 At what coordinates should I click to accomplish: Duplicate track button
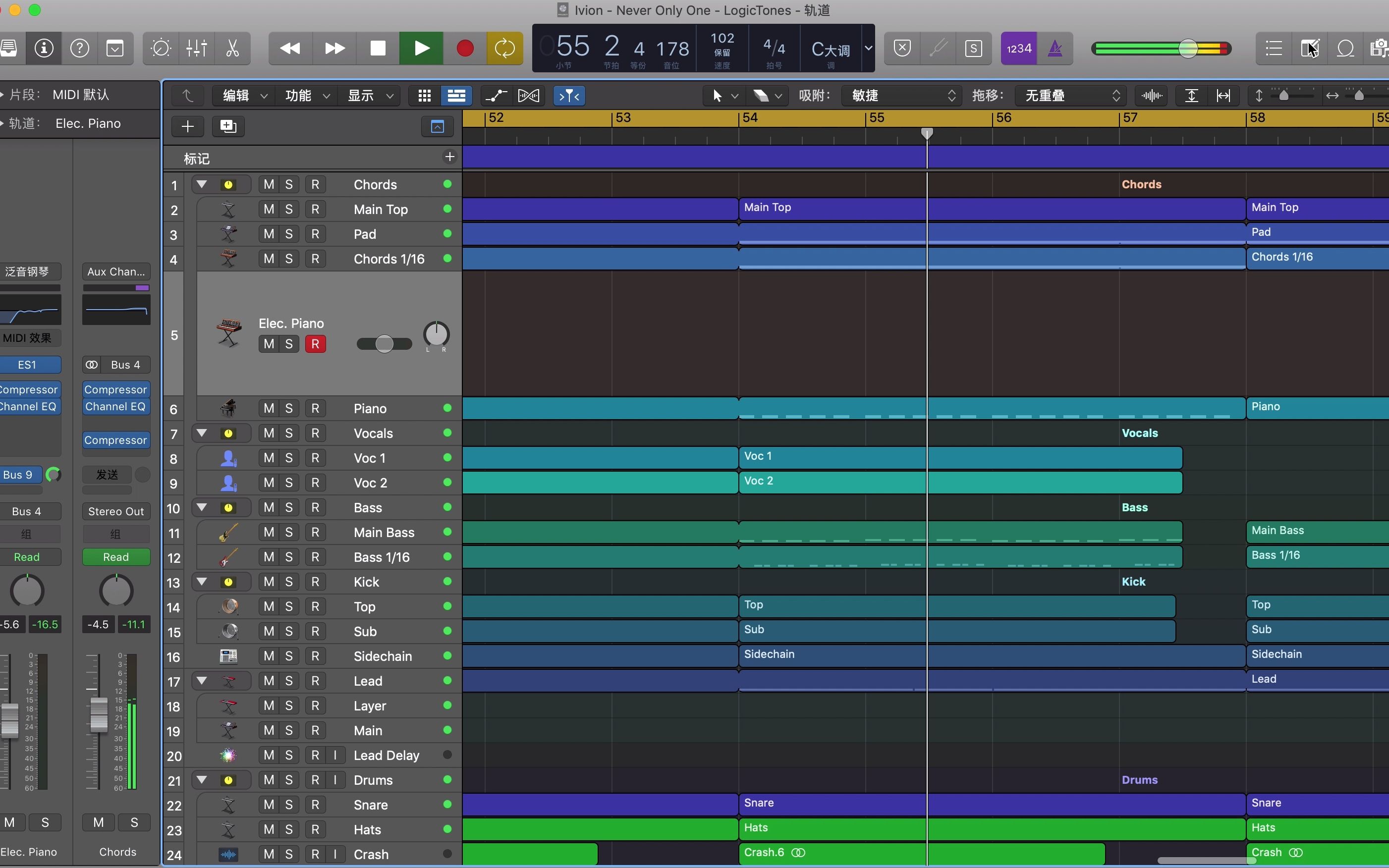[x=228, y=126]
